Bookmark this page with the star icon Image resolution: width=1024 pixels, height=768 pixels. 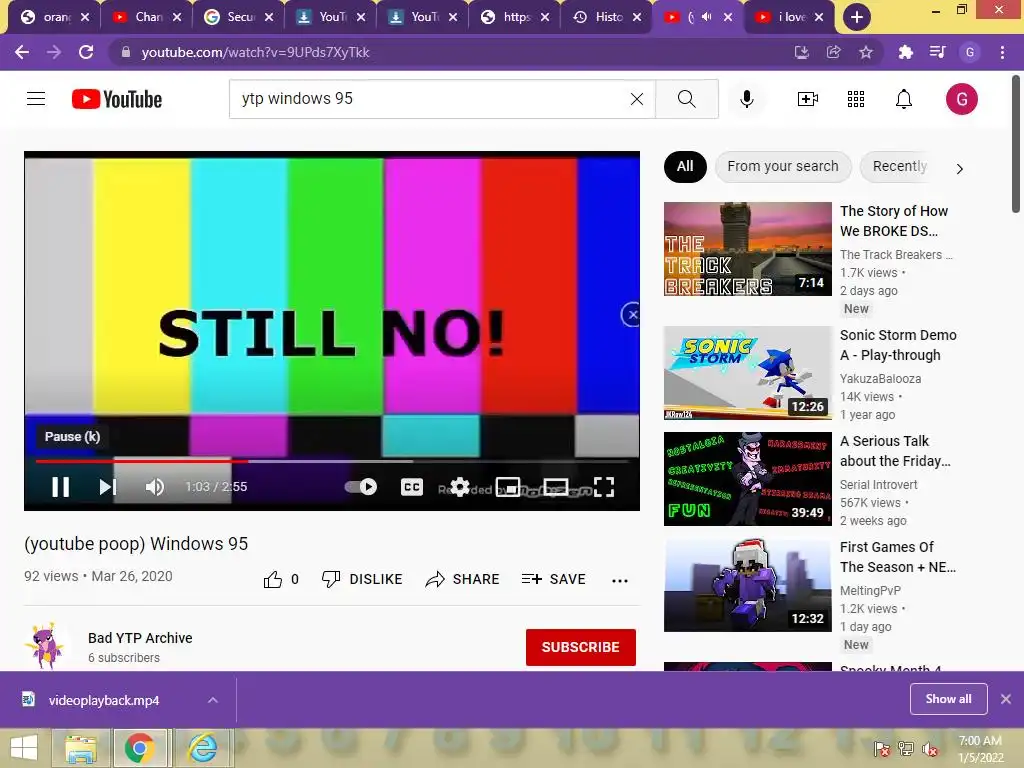click(865, 52)
